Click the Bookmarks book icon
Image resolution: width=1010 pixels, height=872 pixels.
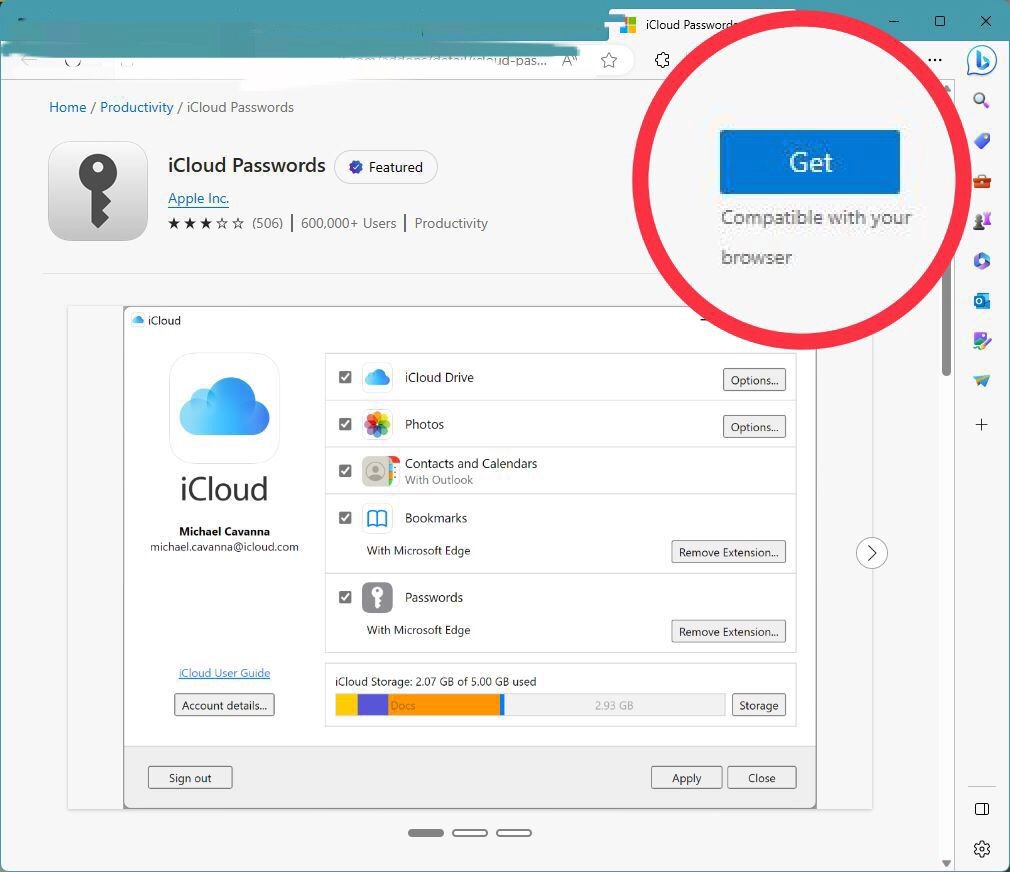pos(377,518)
